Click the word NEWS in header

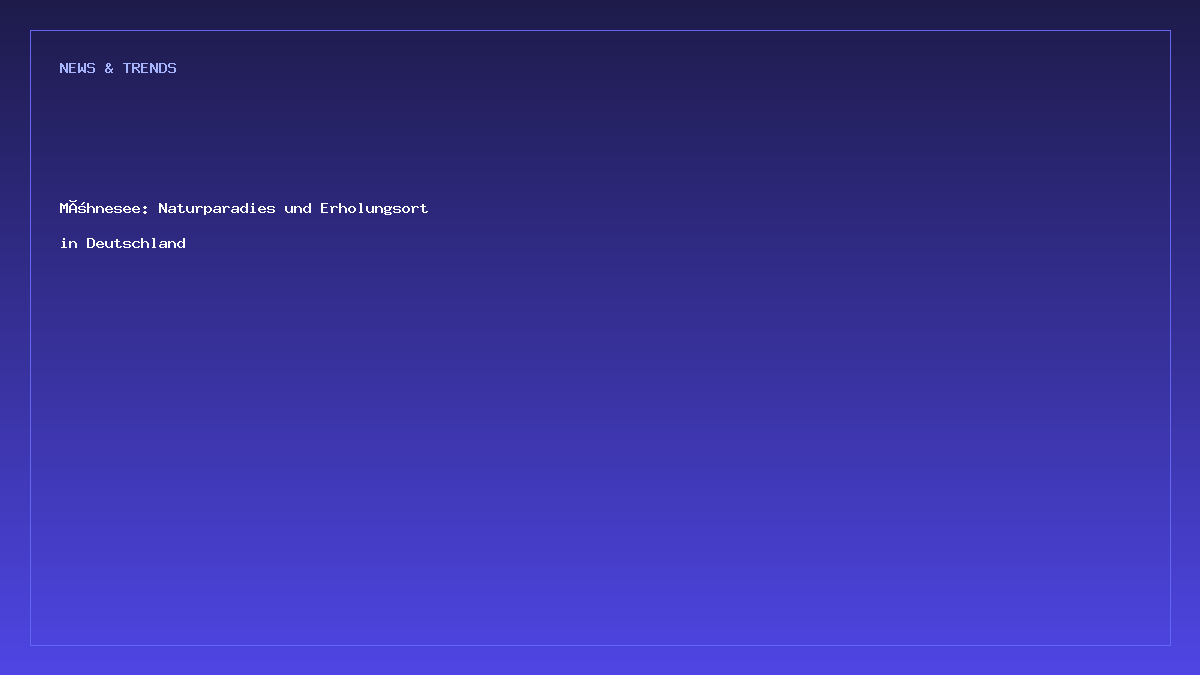click(78, 68)
